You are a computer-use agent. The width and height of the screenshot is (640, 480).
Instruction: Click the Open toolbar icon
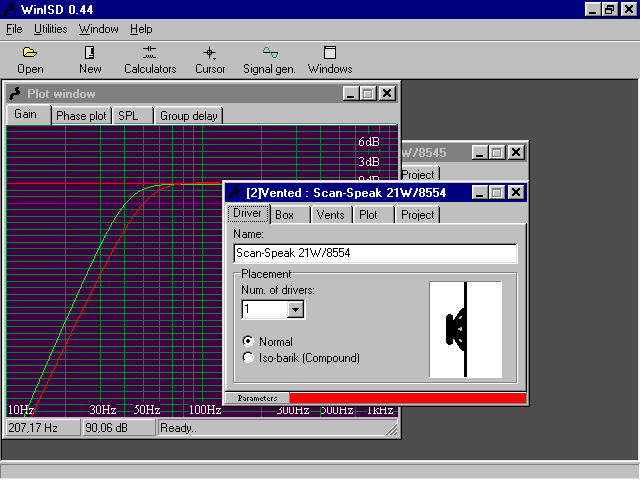[x=30, y=60]
